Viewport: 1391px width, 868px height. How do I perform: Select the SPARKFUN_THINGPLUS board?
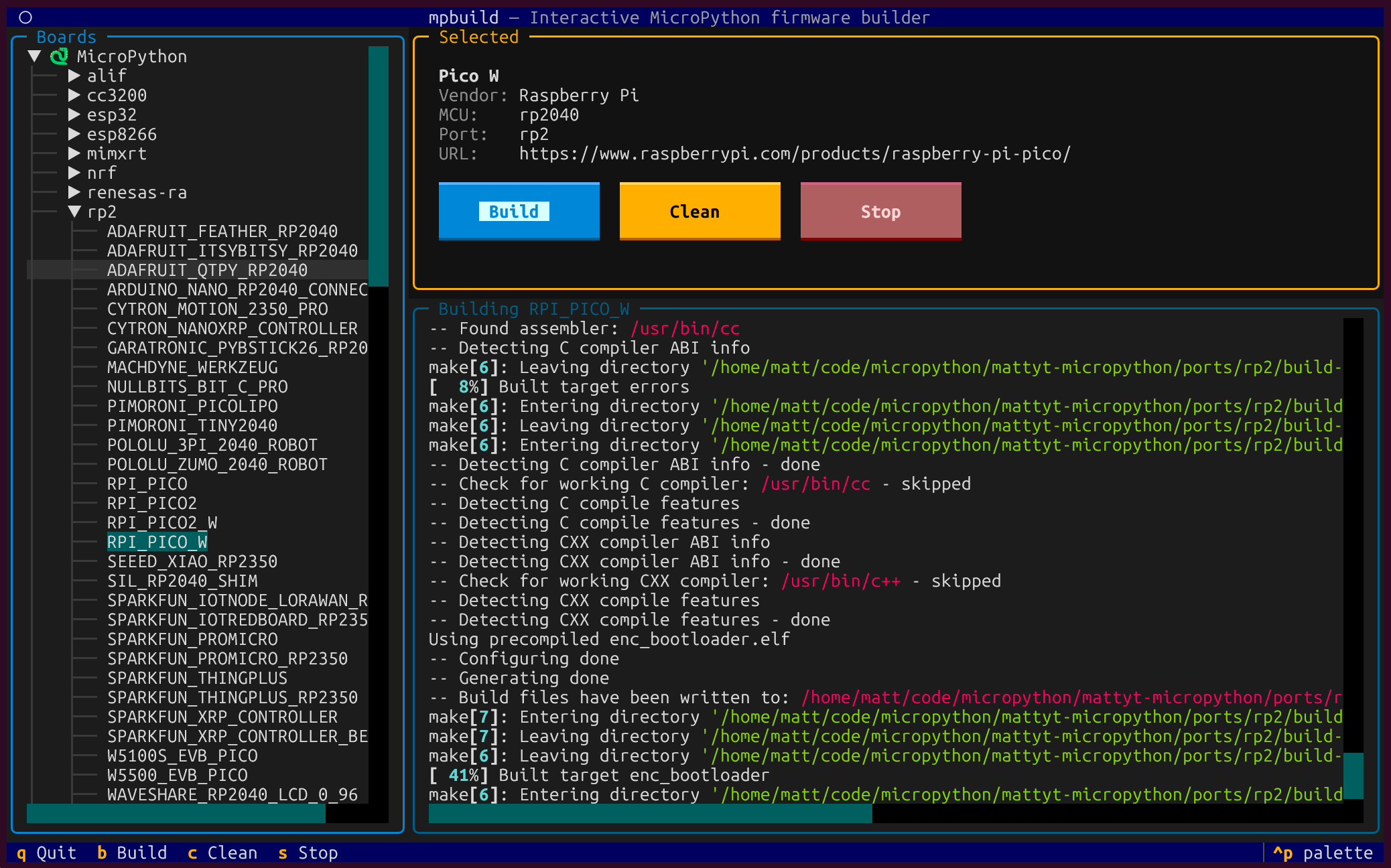point(198,678)
